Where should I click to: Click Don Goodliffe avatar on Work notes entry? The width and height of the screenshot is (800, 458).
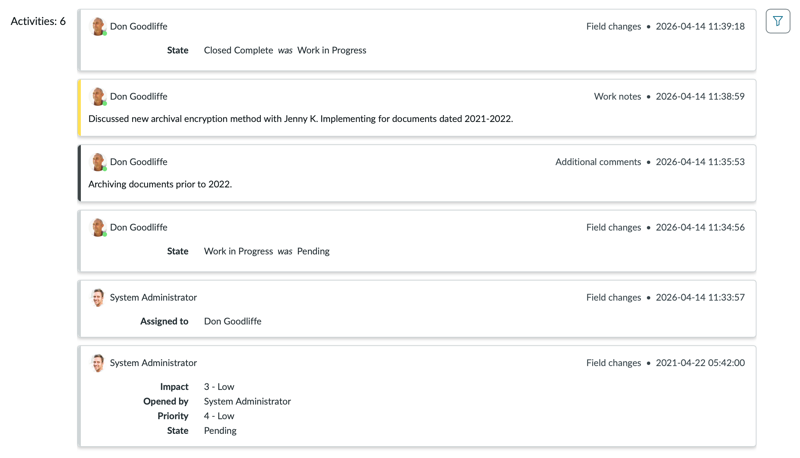pyautogui.click(x=98, y=96)
